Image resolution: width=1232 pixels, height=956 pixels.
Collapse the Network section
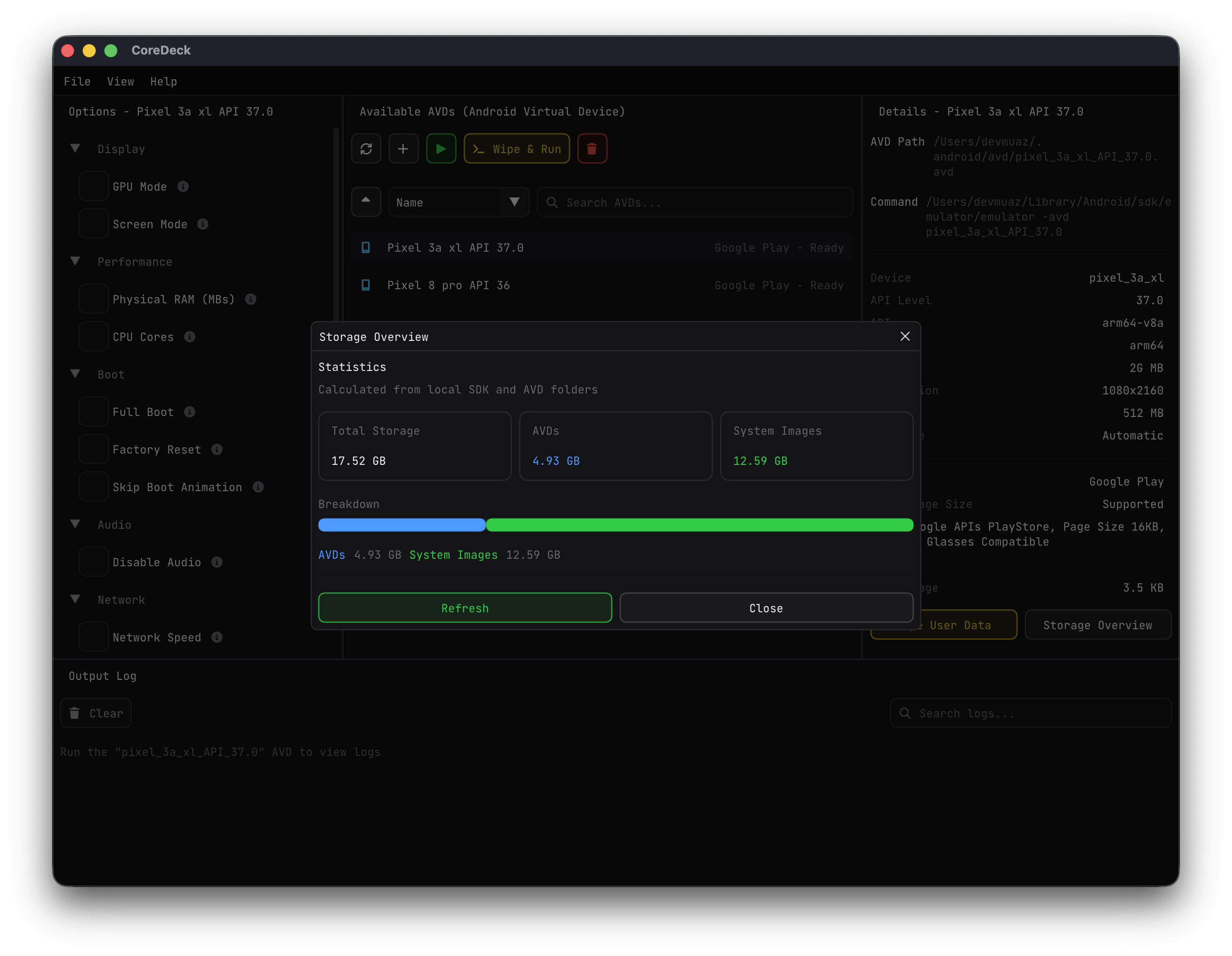tap(75, 600)
